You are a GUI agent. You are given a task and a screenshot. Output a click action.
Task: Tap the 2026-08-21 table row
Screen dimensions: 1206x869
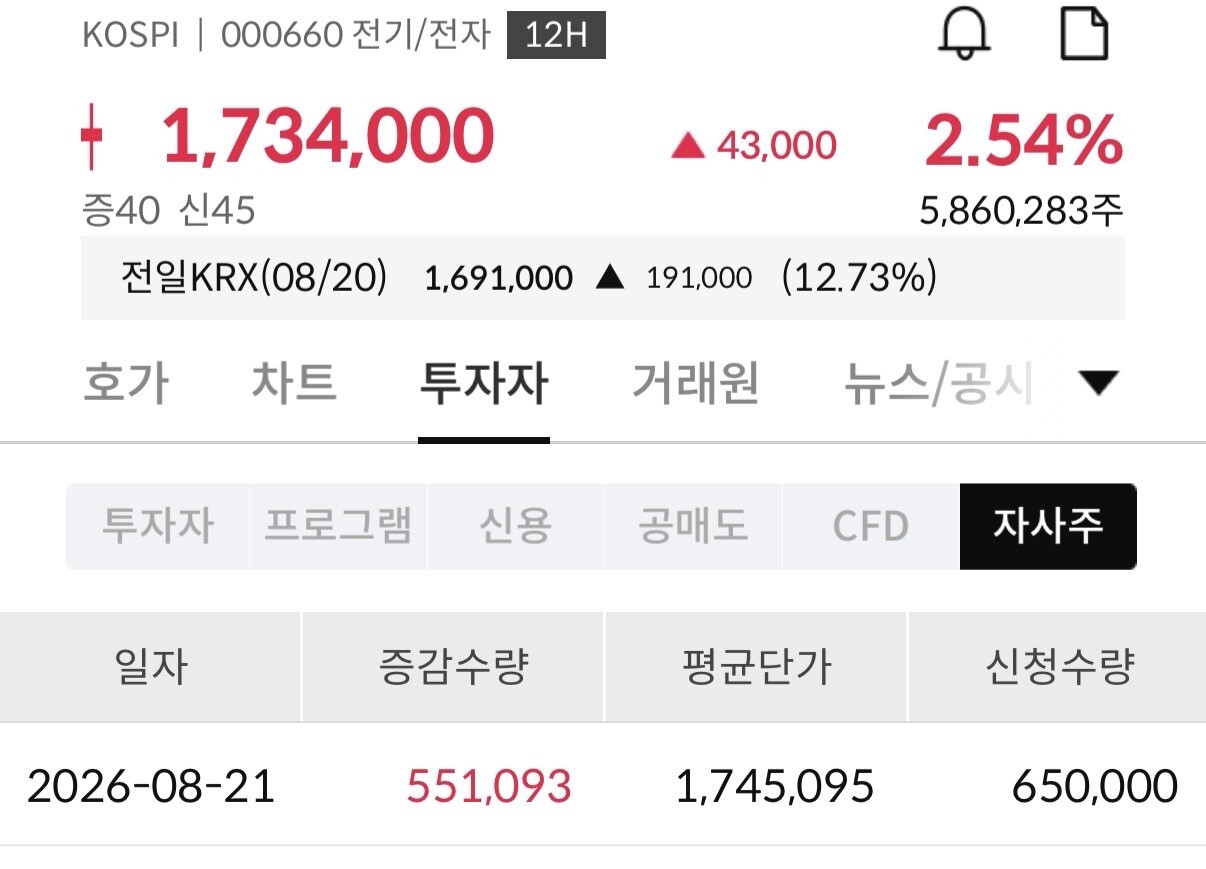[x=603, y=786]
